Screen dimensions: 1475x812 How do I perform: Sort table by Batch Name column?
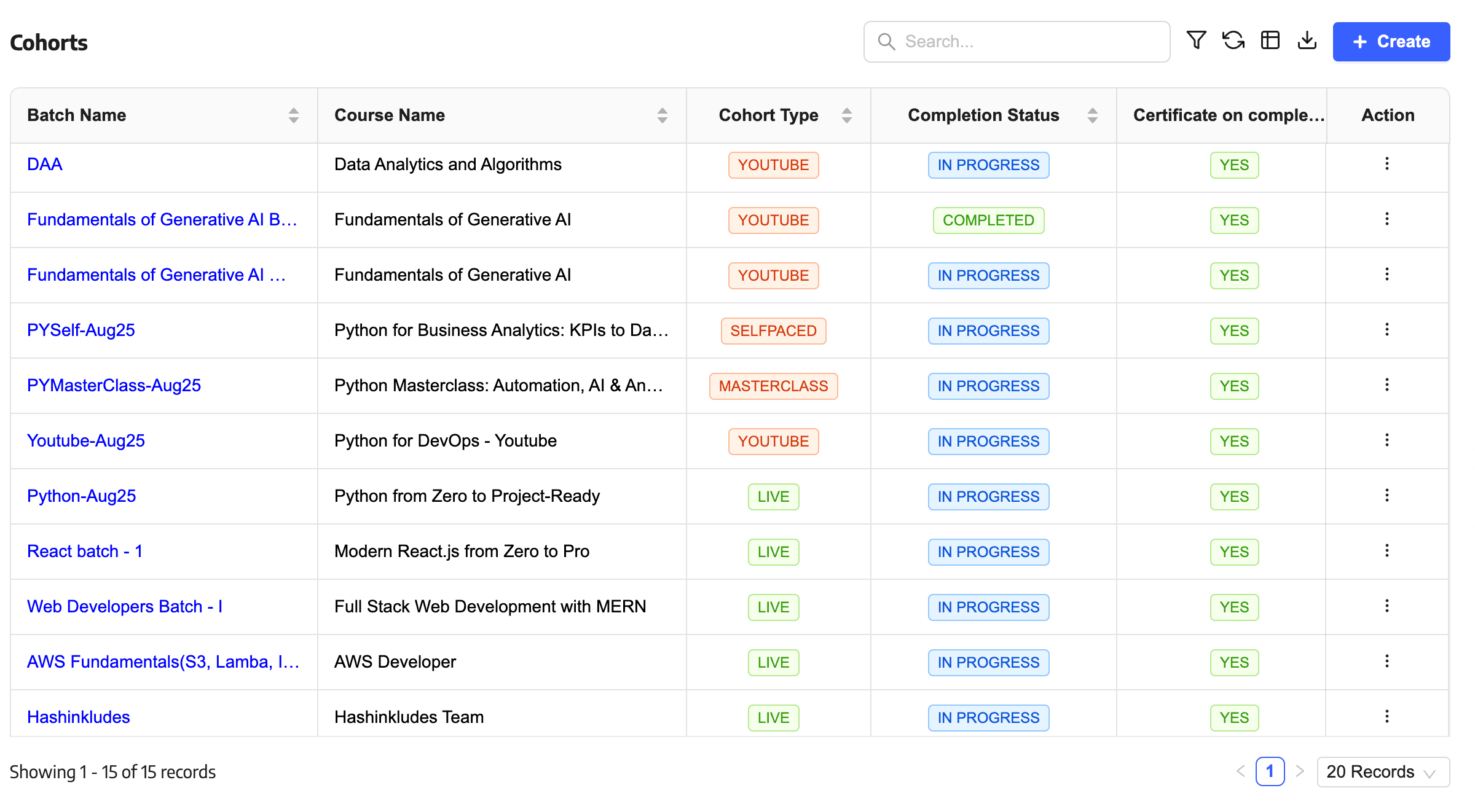click(293, 115)
